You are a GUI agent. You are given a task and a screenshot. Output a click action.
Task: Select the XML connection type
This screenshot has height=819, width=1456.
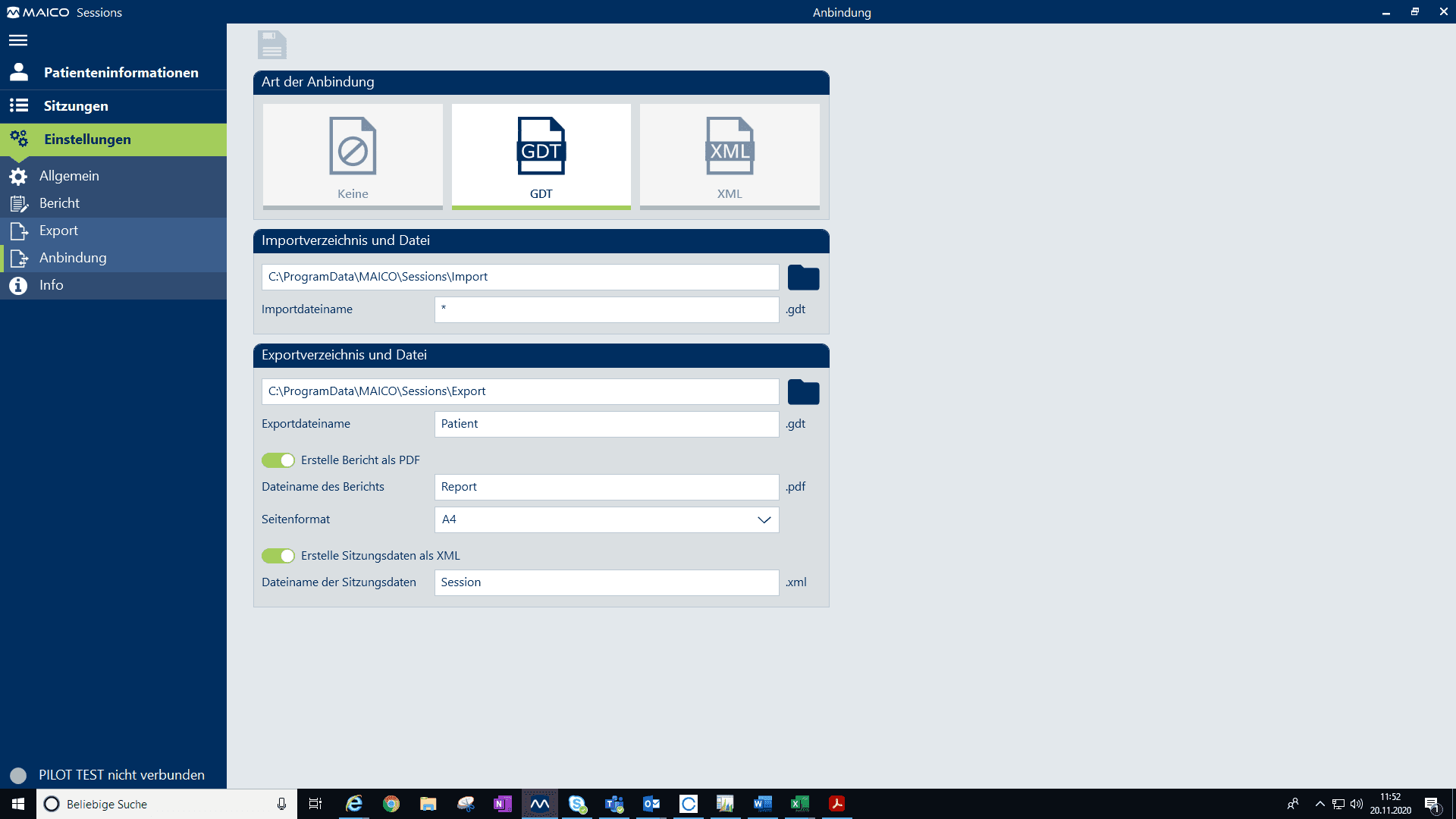coord(729,156)
